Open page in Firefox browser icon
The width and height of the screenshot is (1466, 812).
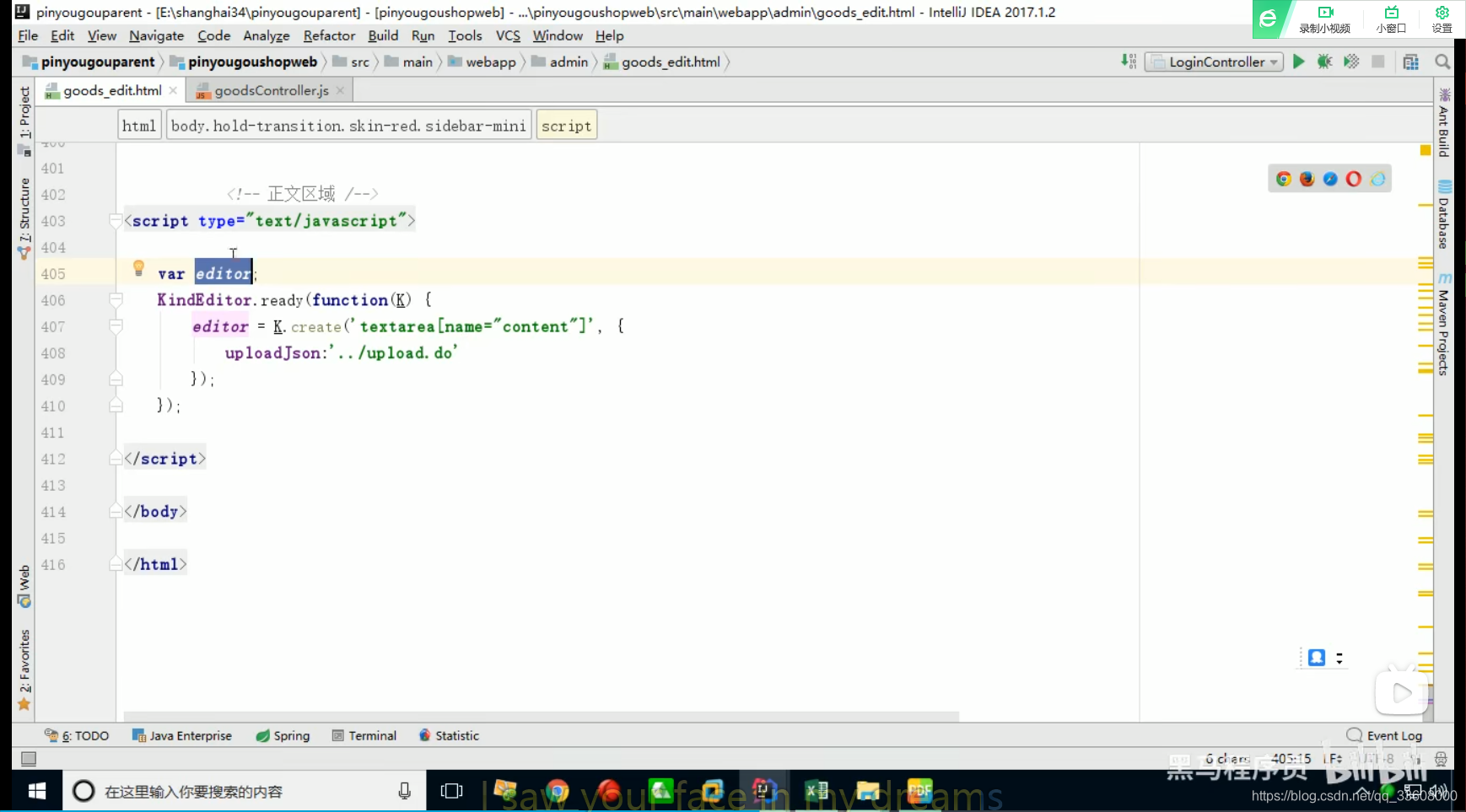click(1307, 179)
